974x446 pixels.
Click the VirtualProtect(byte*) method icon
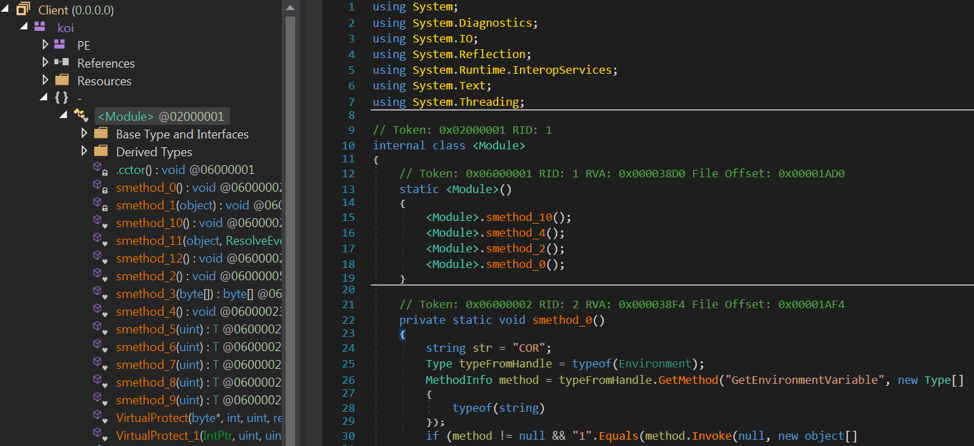(x=100, y=417)
